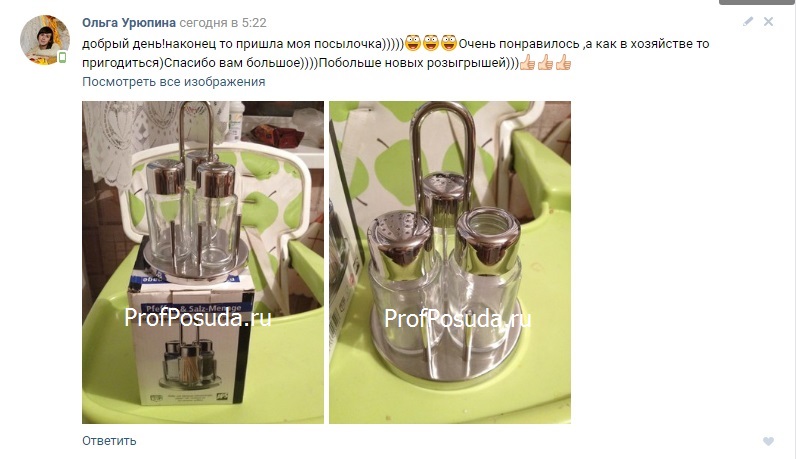Click the ProfPosuda.ru watermark on the left photo
The image size is (796, 459).
[x=198, y=318]
